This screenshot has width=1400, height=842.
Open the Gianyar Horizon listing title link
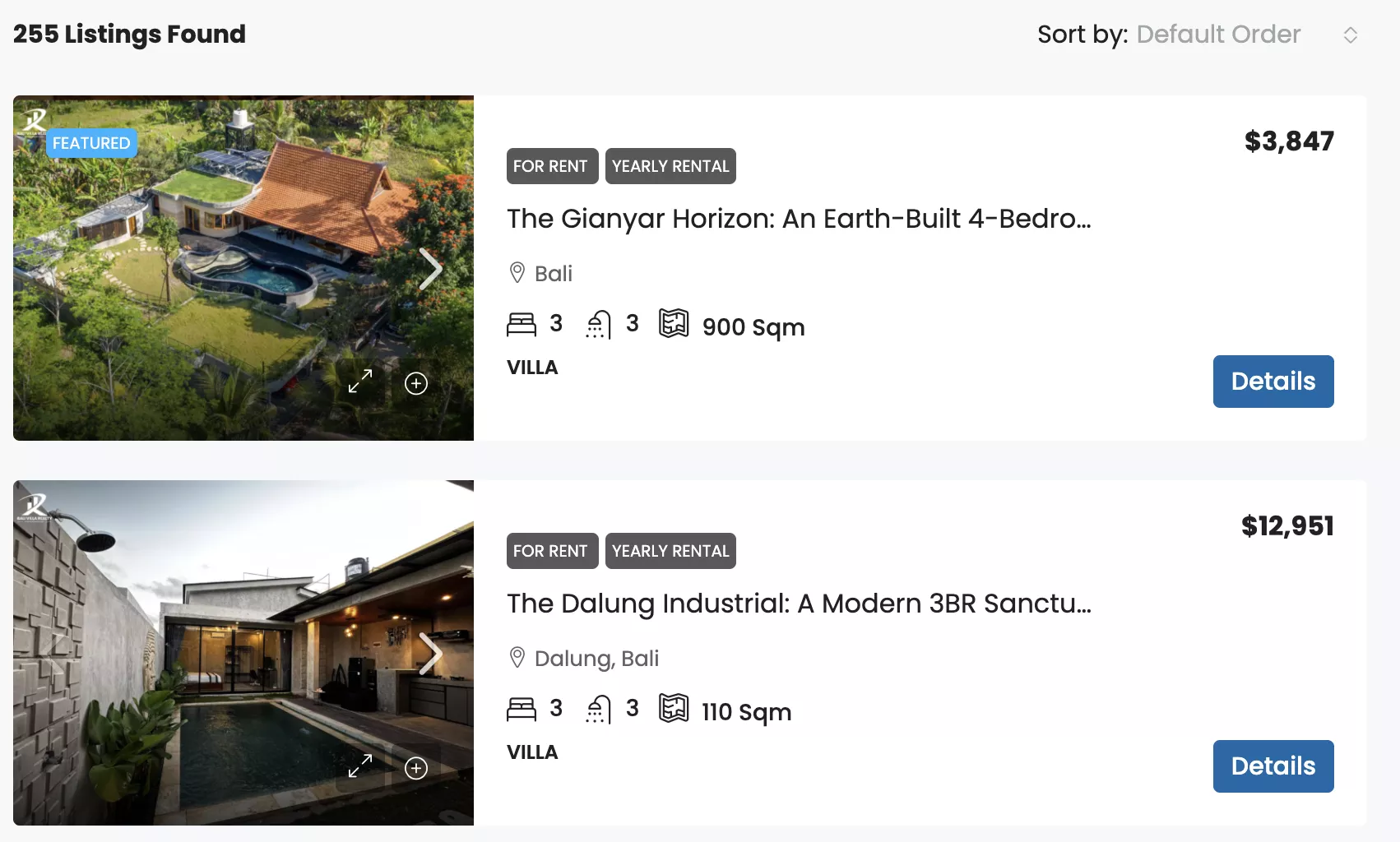click(797, 219)
